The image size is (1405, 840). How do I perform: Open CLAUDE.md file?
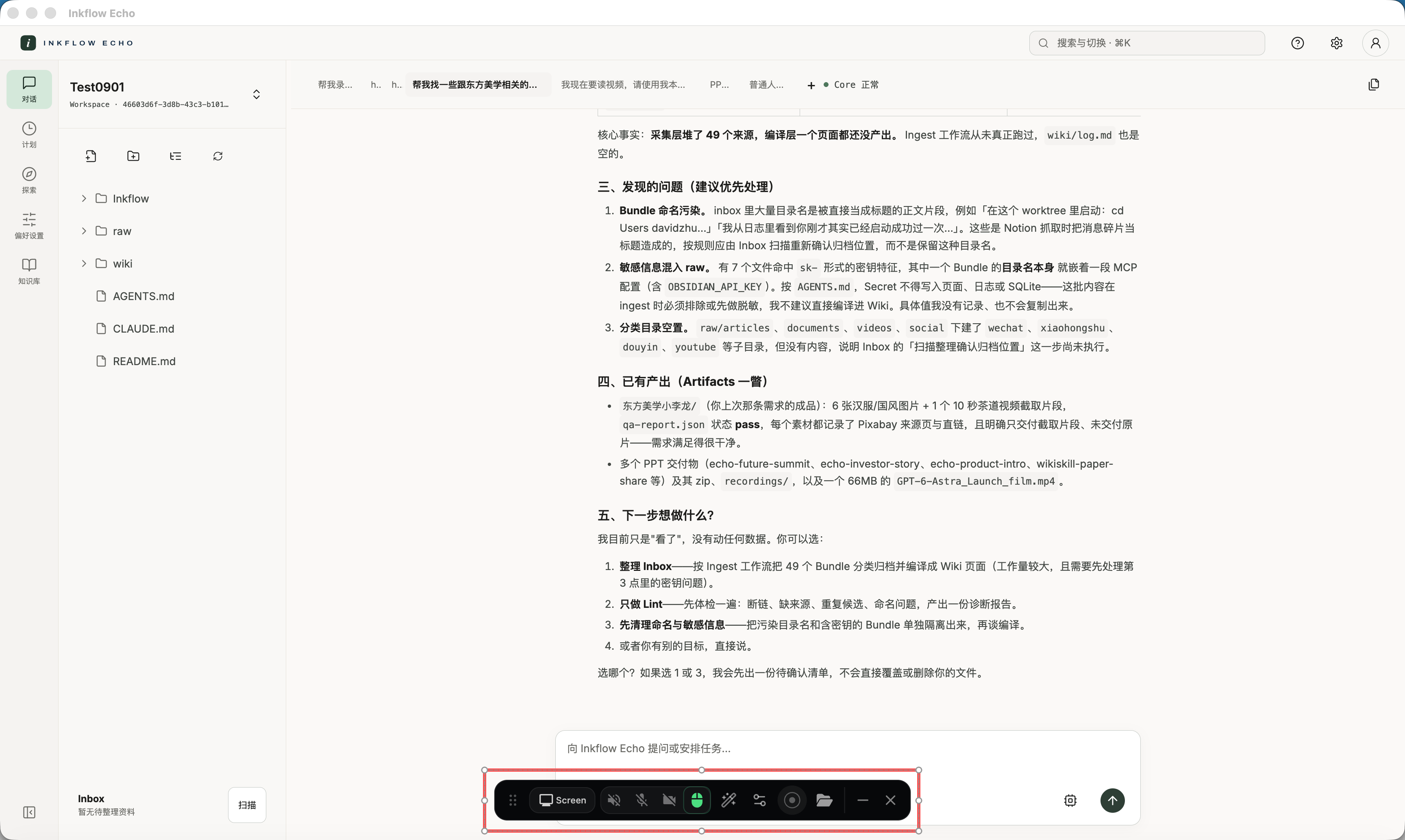[x=143, y=328]
